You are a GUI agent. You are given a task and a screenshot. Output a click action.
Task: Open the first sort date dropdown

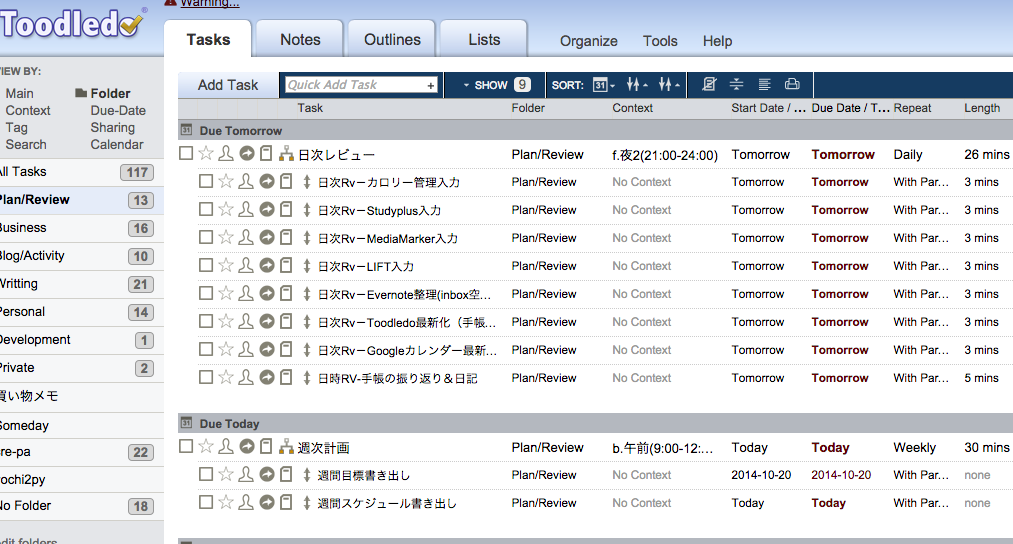[x=604, y=85]
